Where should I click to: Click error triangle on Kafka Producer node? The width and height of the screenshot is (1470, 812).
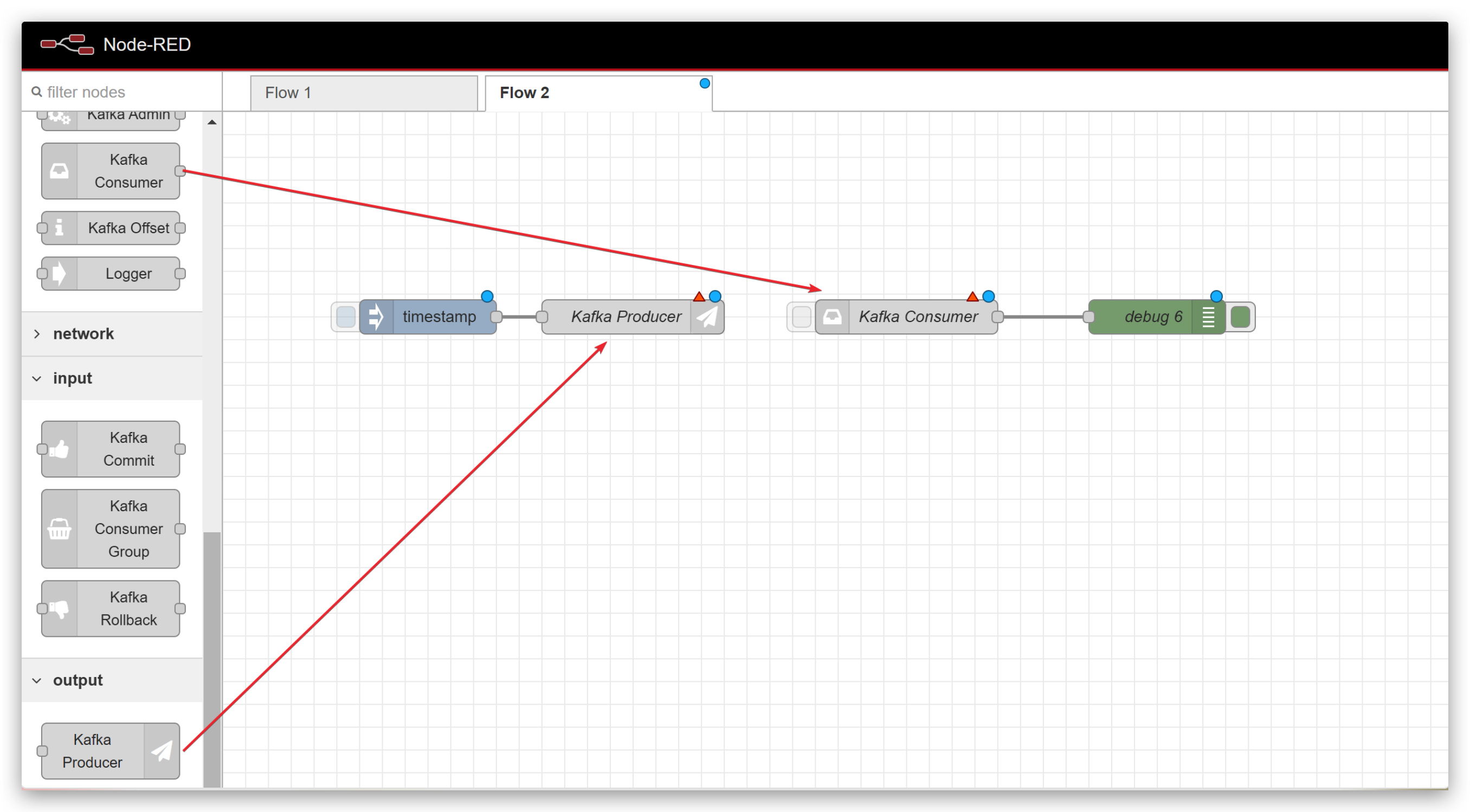[x=699, y=296]
